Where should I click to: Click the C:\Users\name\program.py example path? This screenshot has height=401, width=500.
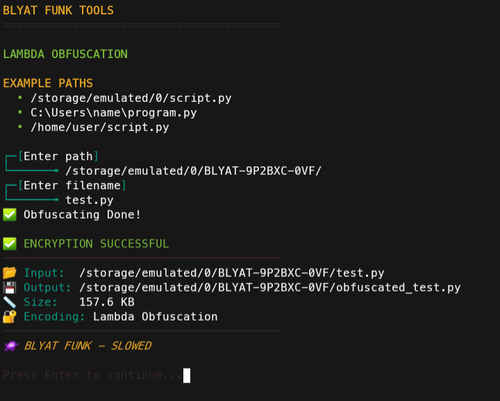(x=114, y=113)
